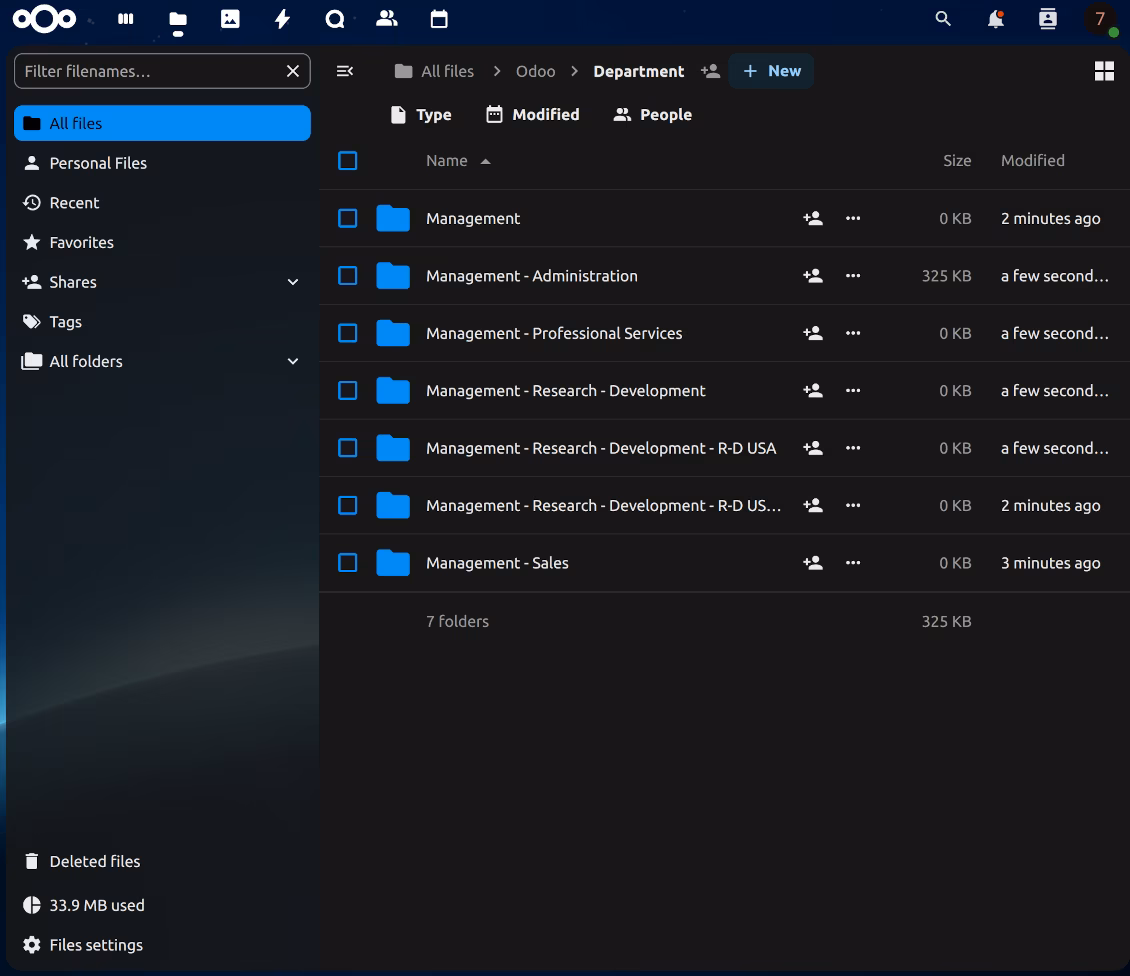
Task: Expand the Shares section chevron
Action: pyautogui.click(x=293, y=282)
